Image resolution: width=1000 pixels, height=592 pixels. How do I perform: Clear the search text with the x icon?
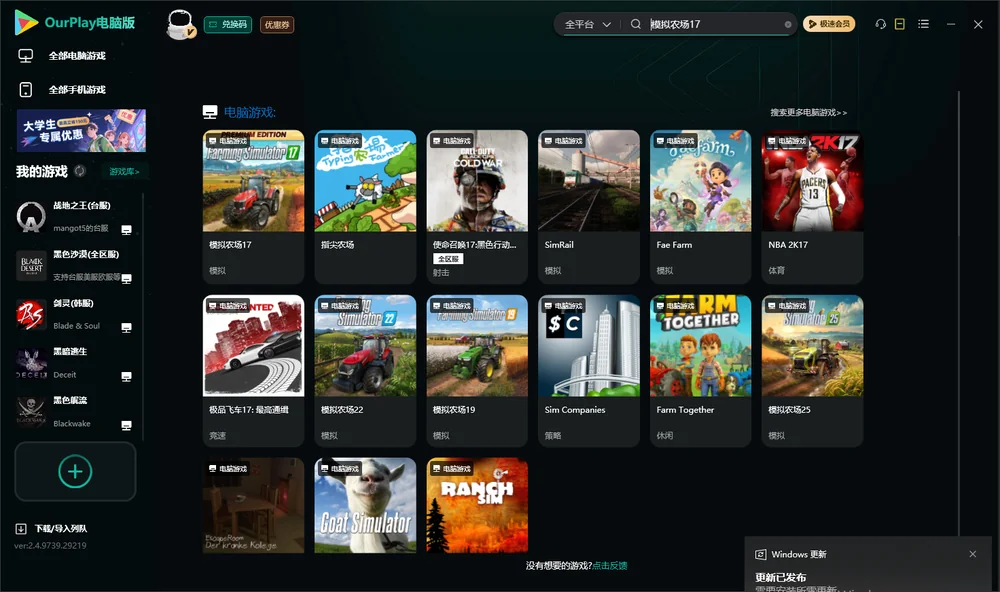(x=788, y=24)
